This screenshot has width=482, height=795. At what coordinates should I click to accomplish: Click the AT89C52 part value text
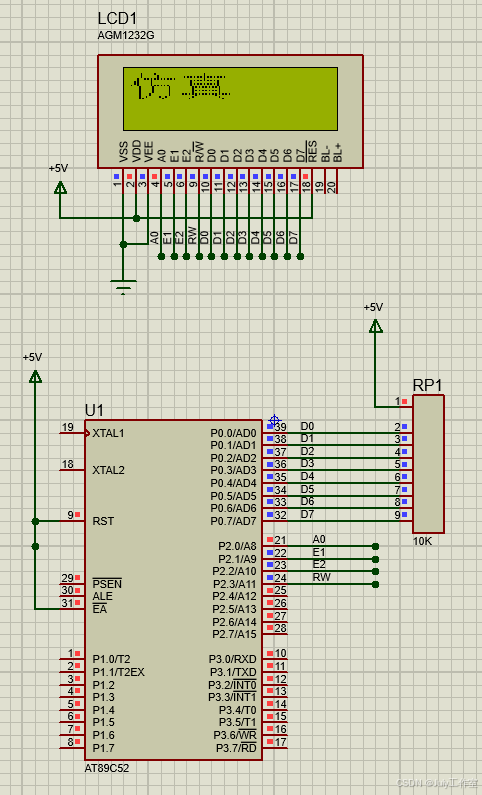[106, 768]
